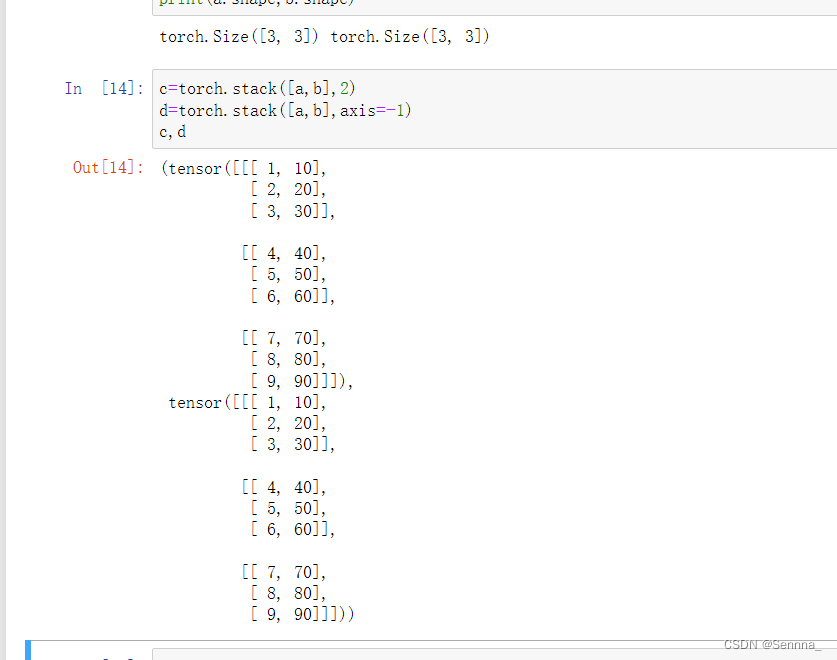Click inside the In [14] code cell
This screenshot has width=837, height=660.
click(x=494, y=109)
